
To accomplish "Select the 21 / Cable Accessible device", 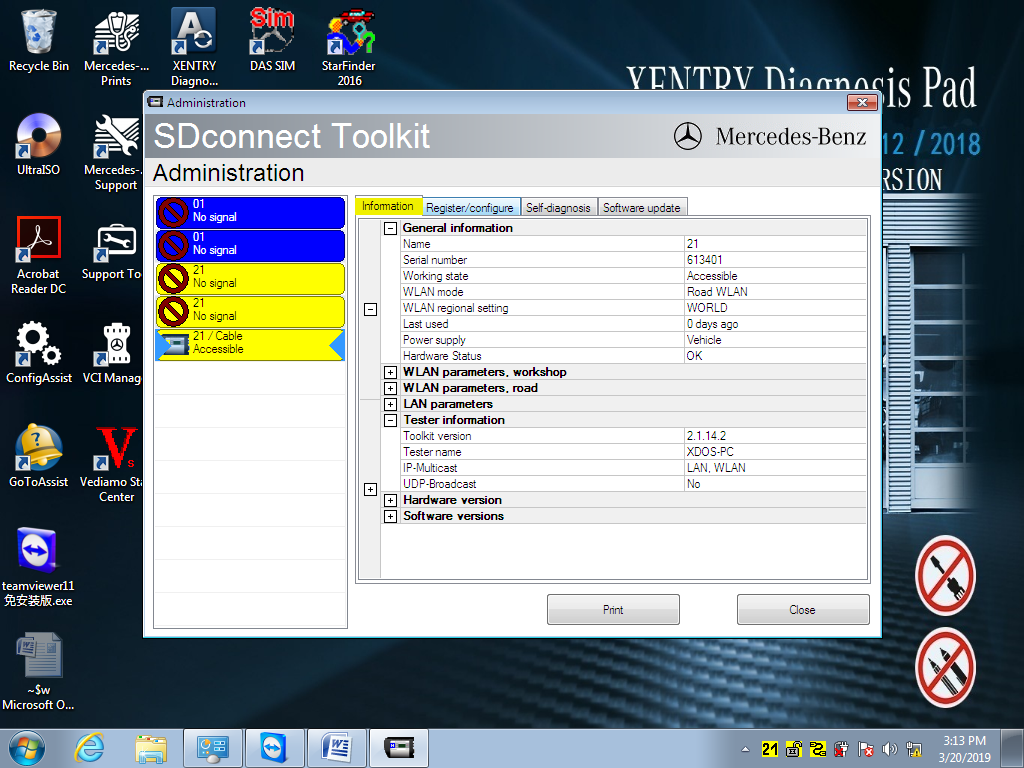I will click(250, 344).
